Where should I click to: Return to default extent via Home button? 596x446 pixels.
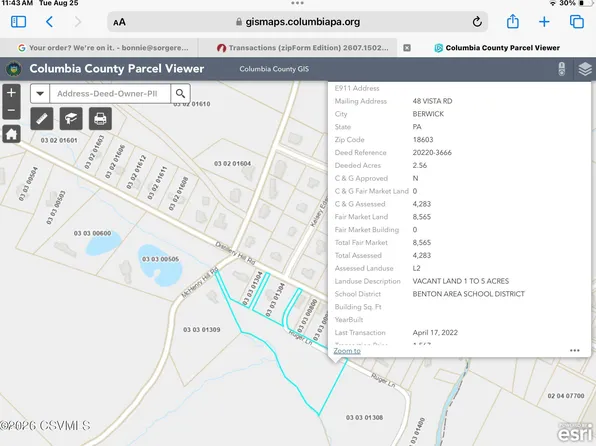tap(11, 134)
